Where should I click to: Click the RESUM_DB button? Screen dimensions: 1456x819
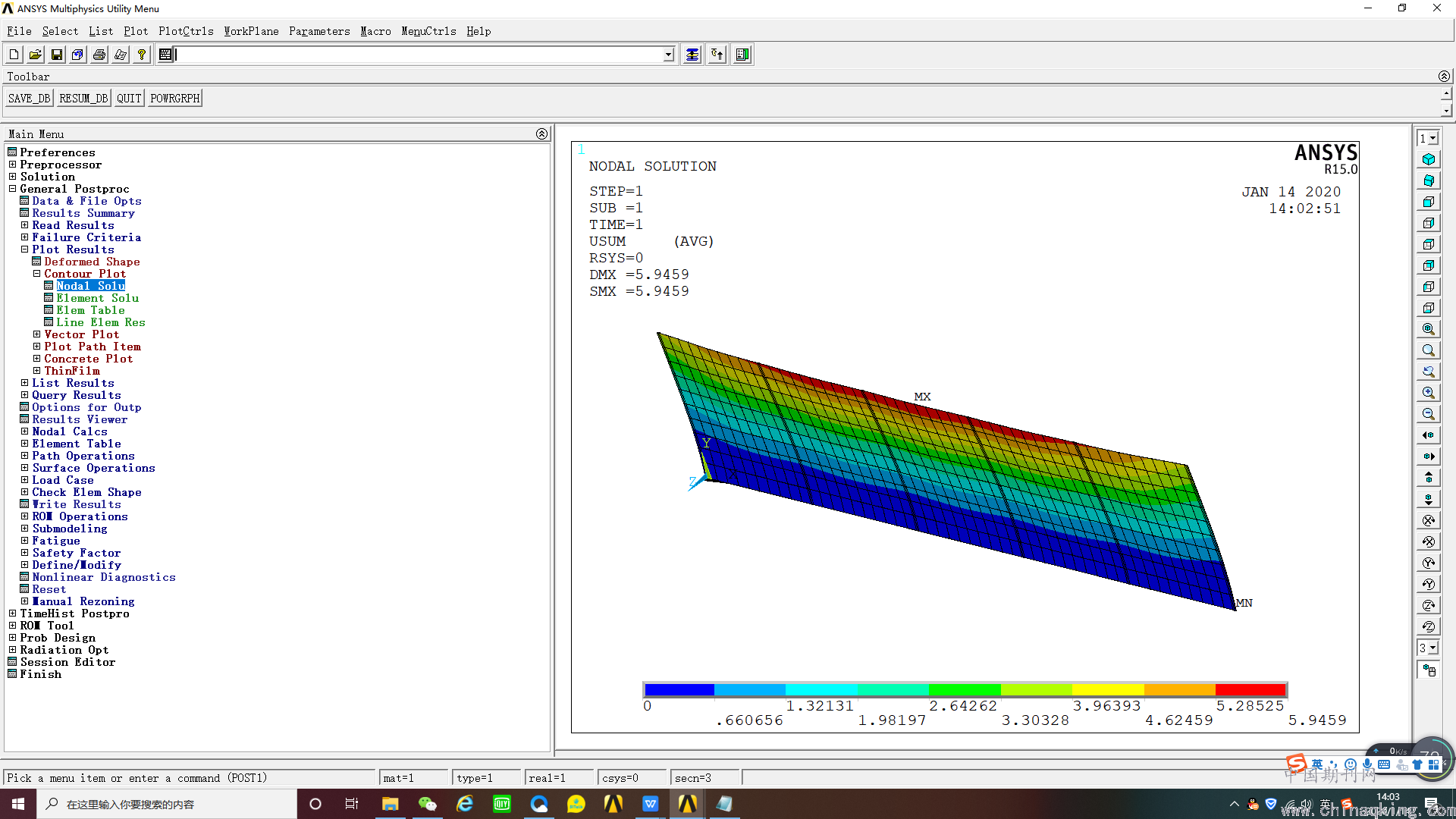[x=83, y=99]
